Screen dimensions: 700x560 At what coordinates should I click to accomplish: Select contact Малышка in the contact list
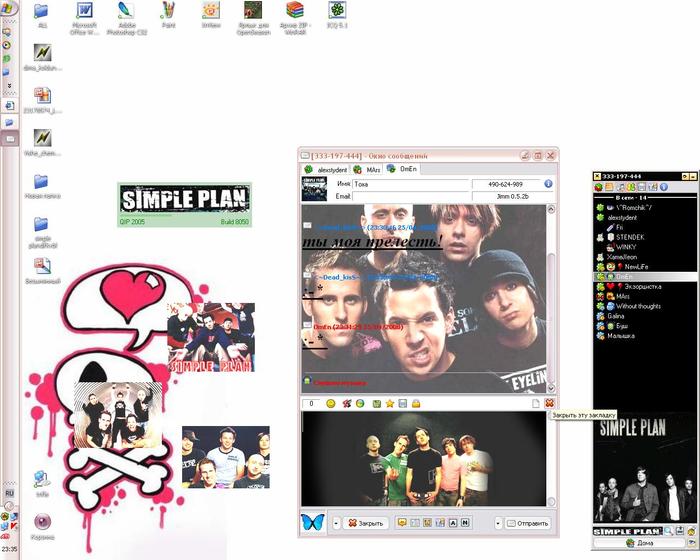645,335
